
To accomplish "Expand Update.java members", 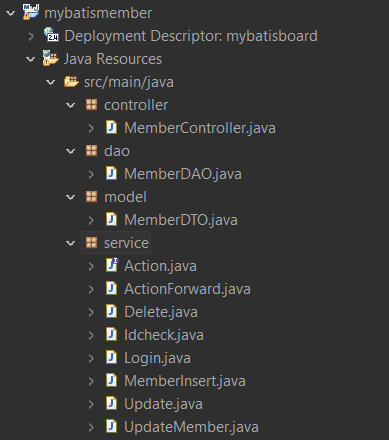I will [x=91, y=404].
